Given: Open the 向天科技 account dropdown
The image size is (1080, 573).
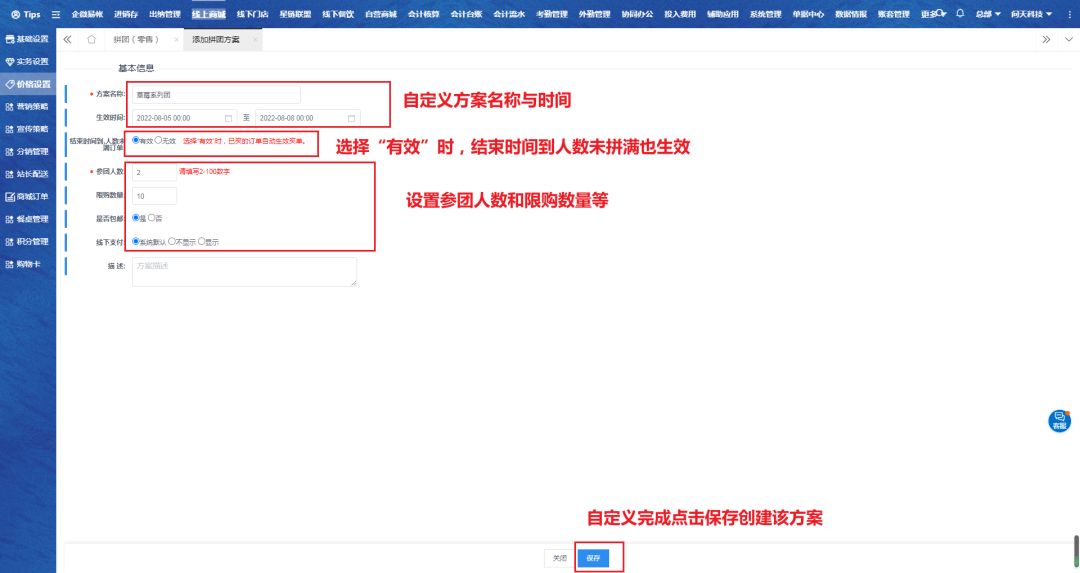Looking at the screenshot, I should tap(1030, 14).
